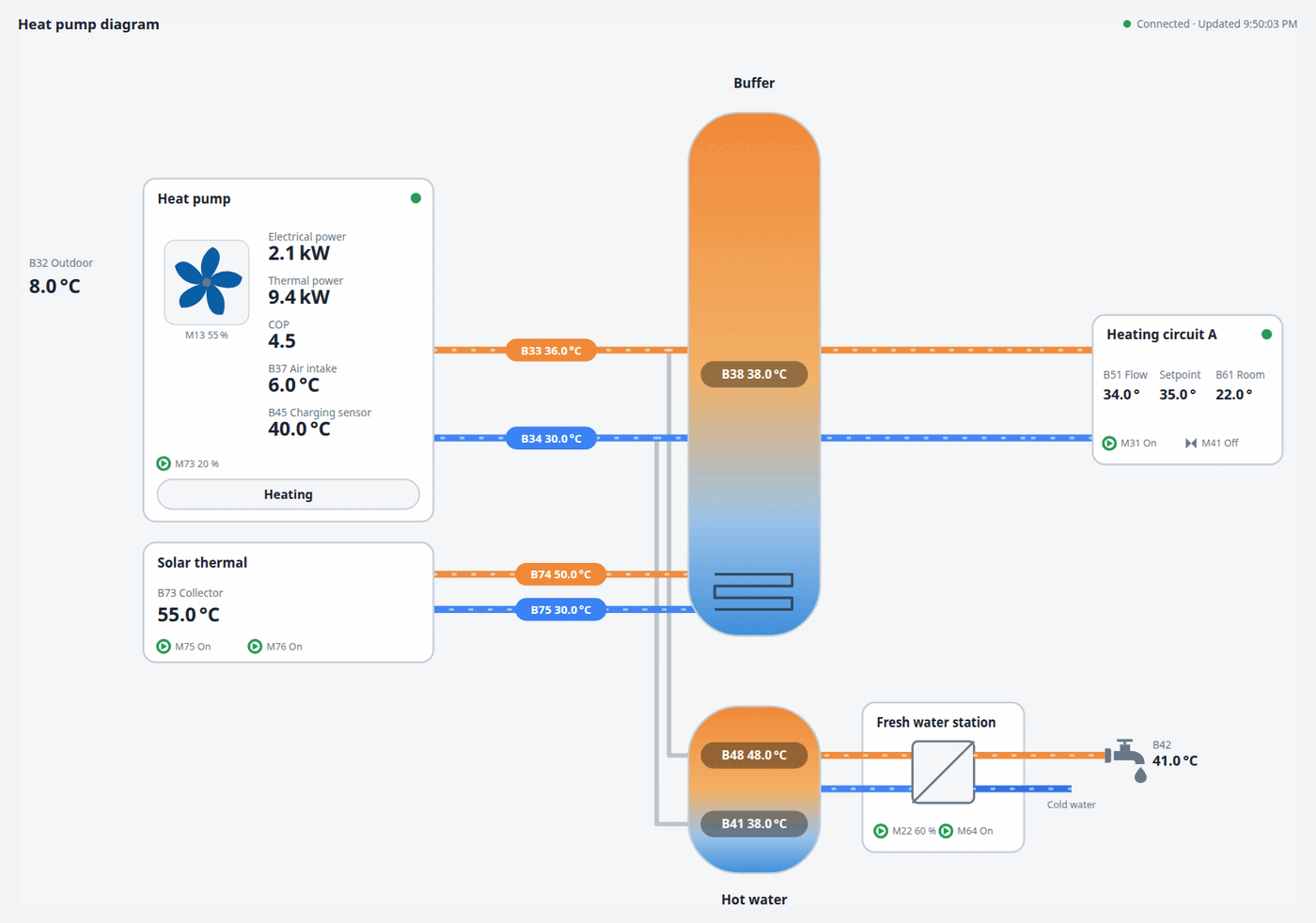Select the B48 48.0 °C hot water badge

tap(754, 755)
